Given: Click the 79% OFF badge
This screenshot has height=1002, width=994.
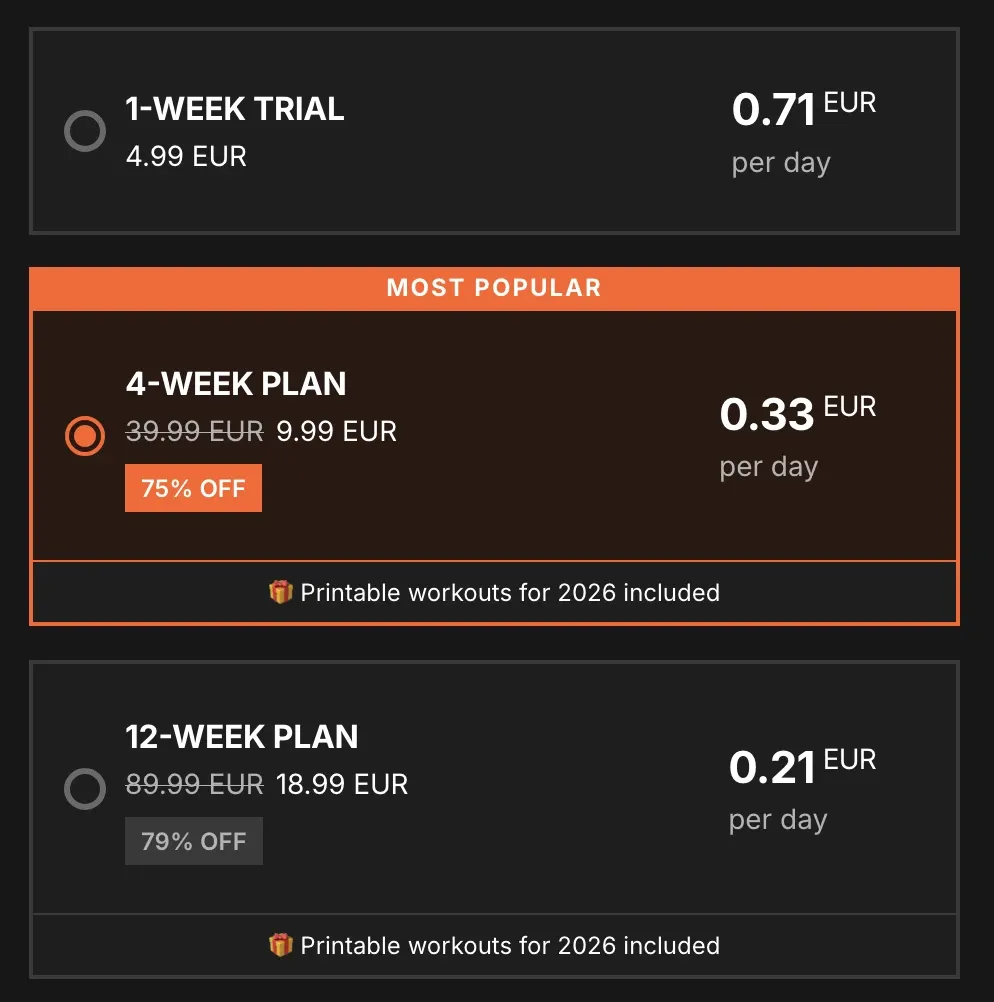Looking at the screenshot, I should click(193, 841).
